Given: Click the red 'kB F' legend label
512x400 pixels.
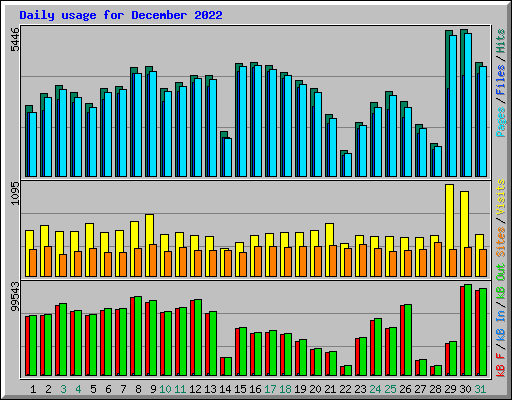Looking at the screenshot, I should pyautogui.click(x=501, y=365).
